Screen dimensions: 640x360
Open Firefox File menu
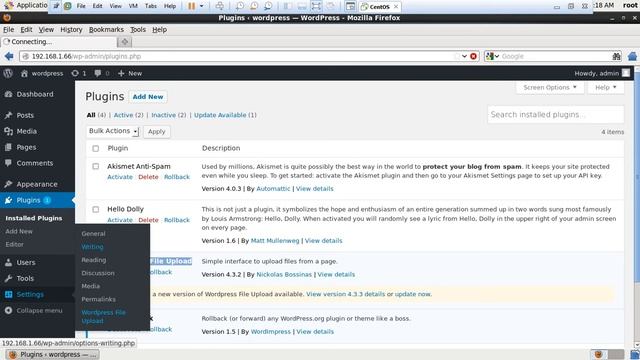click(x=8, y=29)
